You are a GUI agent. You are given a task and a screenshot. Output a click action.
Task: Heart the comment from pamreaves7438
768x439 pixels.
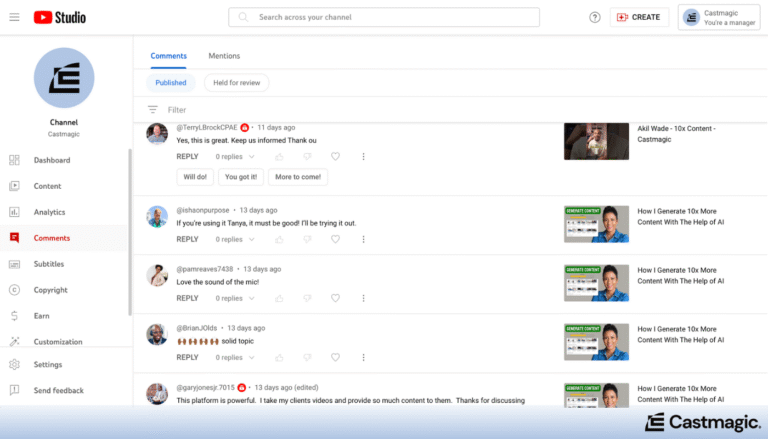335,298
